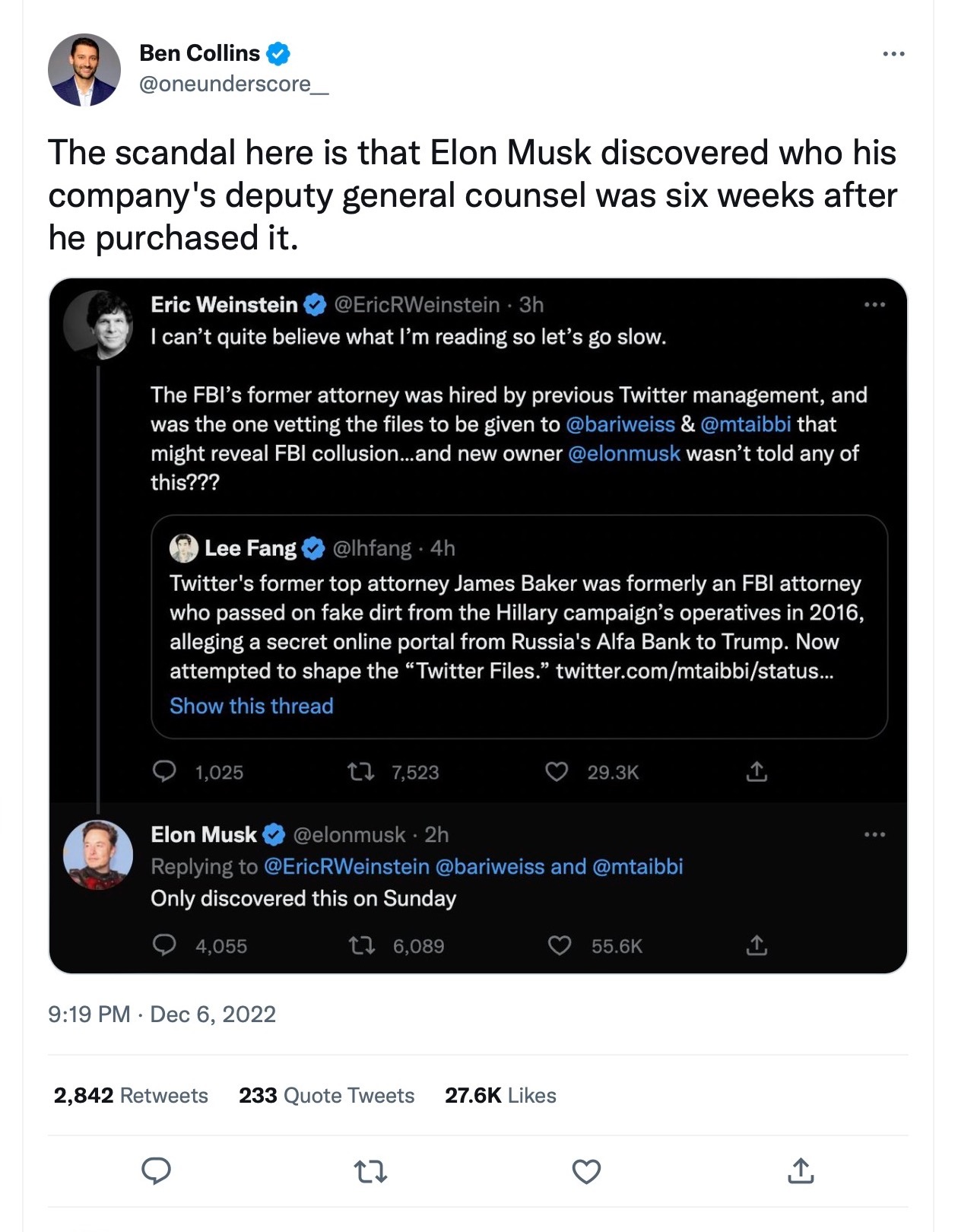The image size is (958, 1232).
Task: View the 233 Quote Tweets list
Action: tap(326, 1095)
